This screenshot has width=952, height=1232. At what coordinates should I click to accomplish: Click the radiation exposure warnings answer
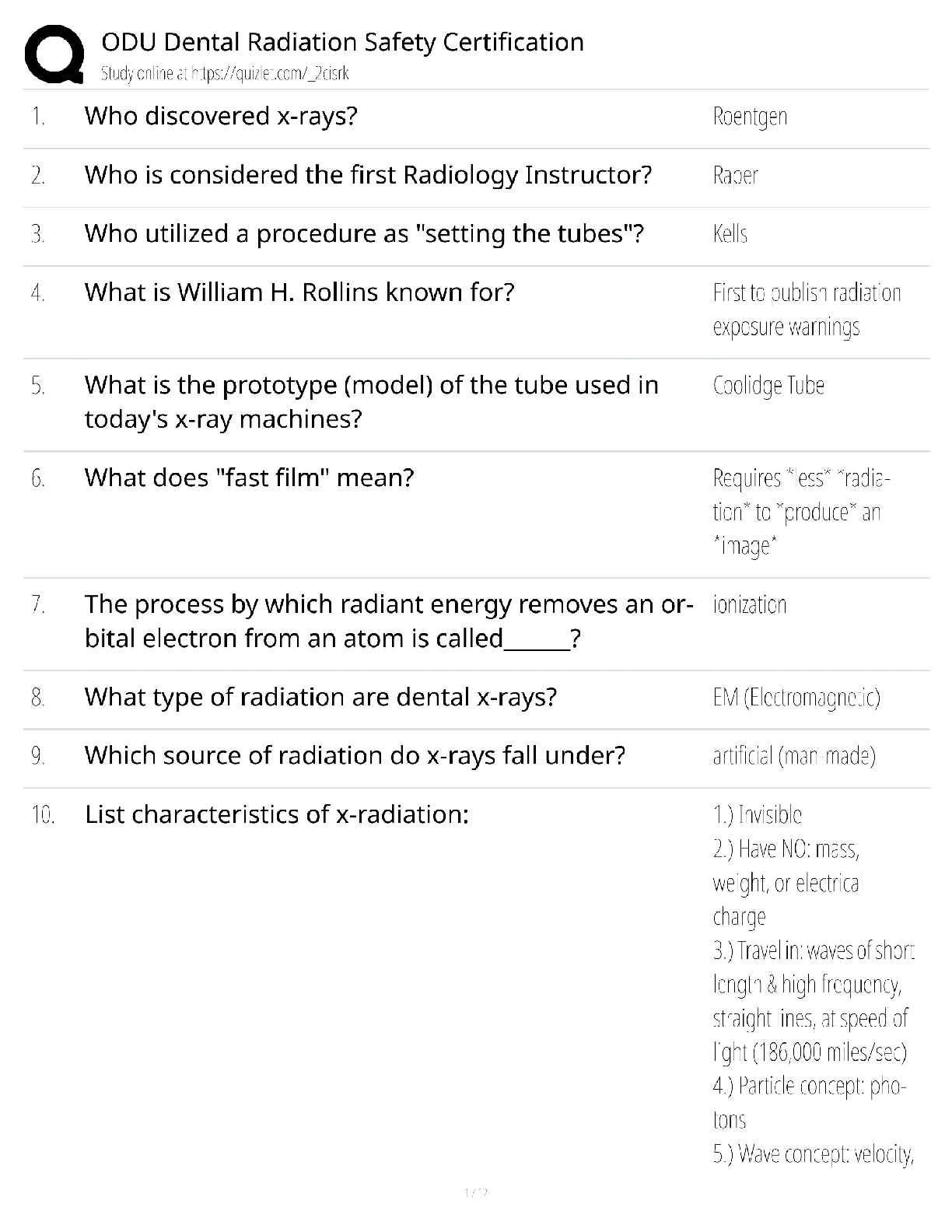click(x=806, y=310)
